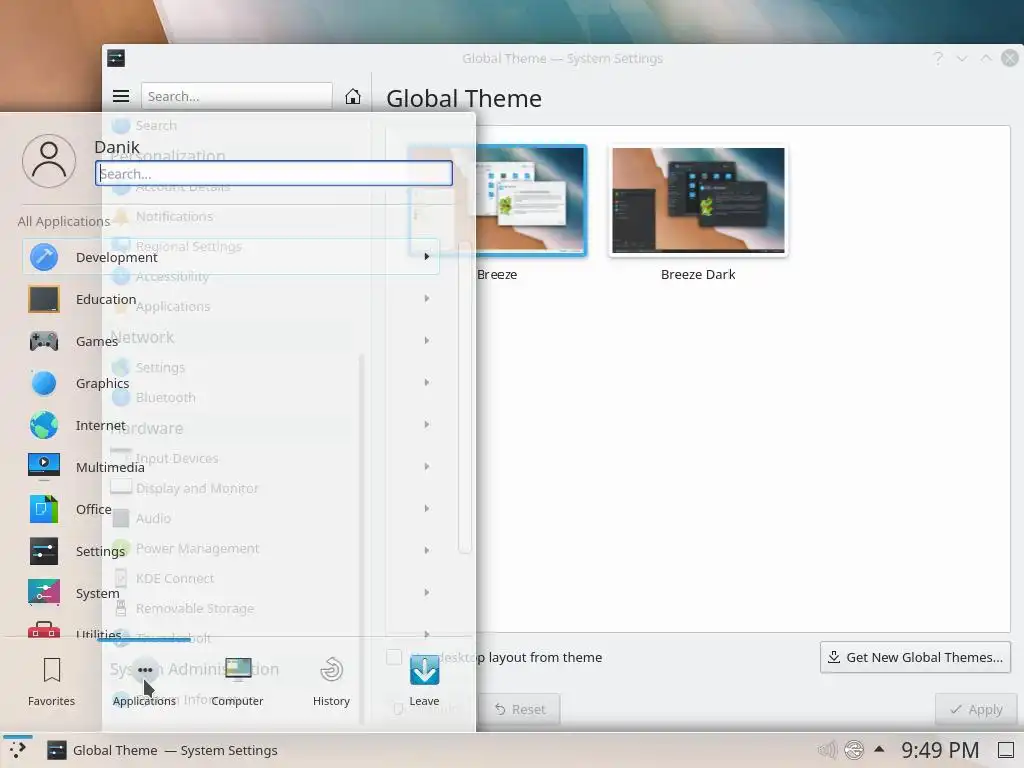The width and height of the screenshot is (1024, 768).
Task: Switch to the Computer tab
Action: [237, 682]
